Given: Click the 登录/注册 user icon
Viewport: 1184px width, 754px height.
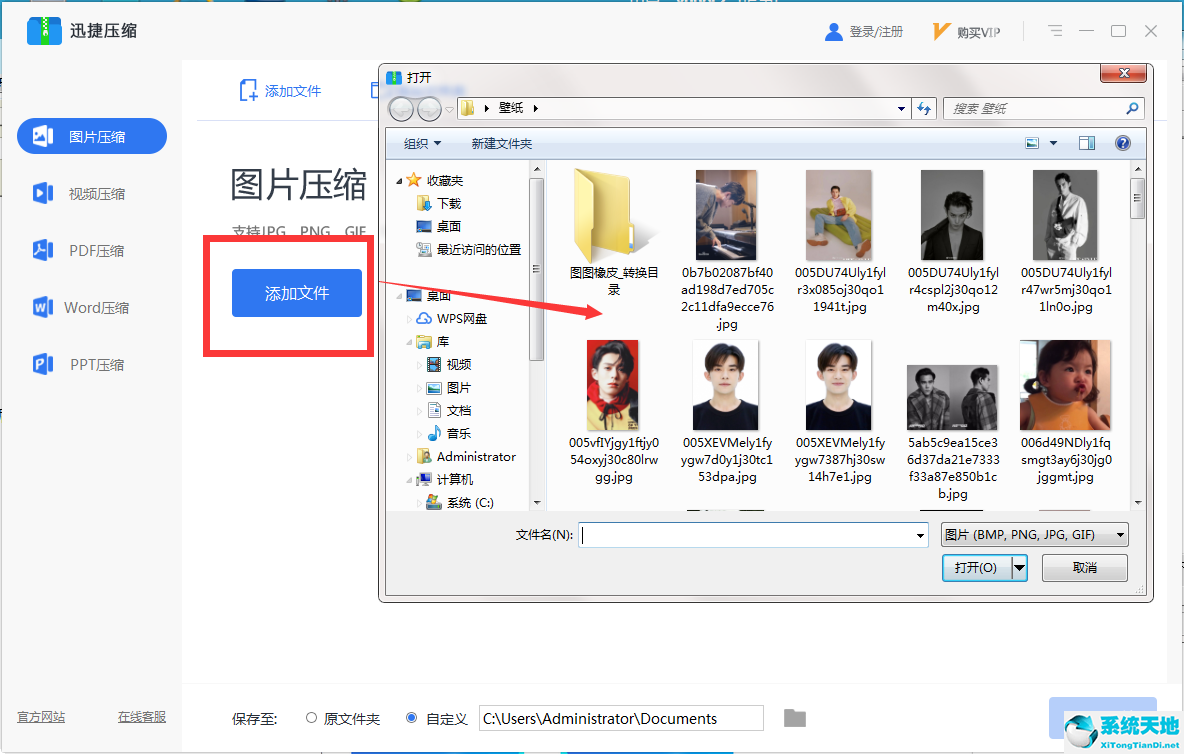Looking at the screenshot, I should point(834,32).
